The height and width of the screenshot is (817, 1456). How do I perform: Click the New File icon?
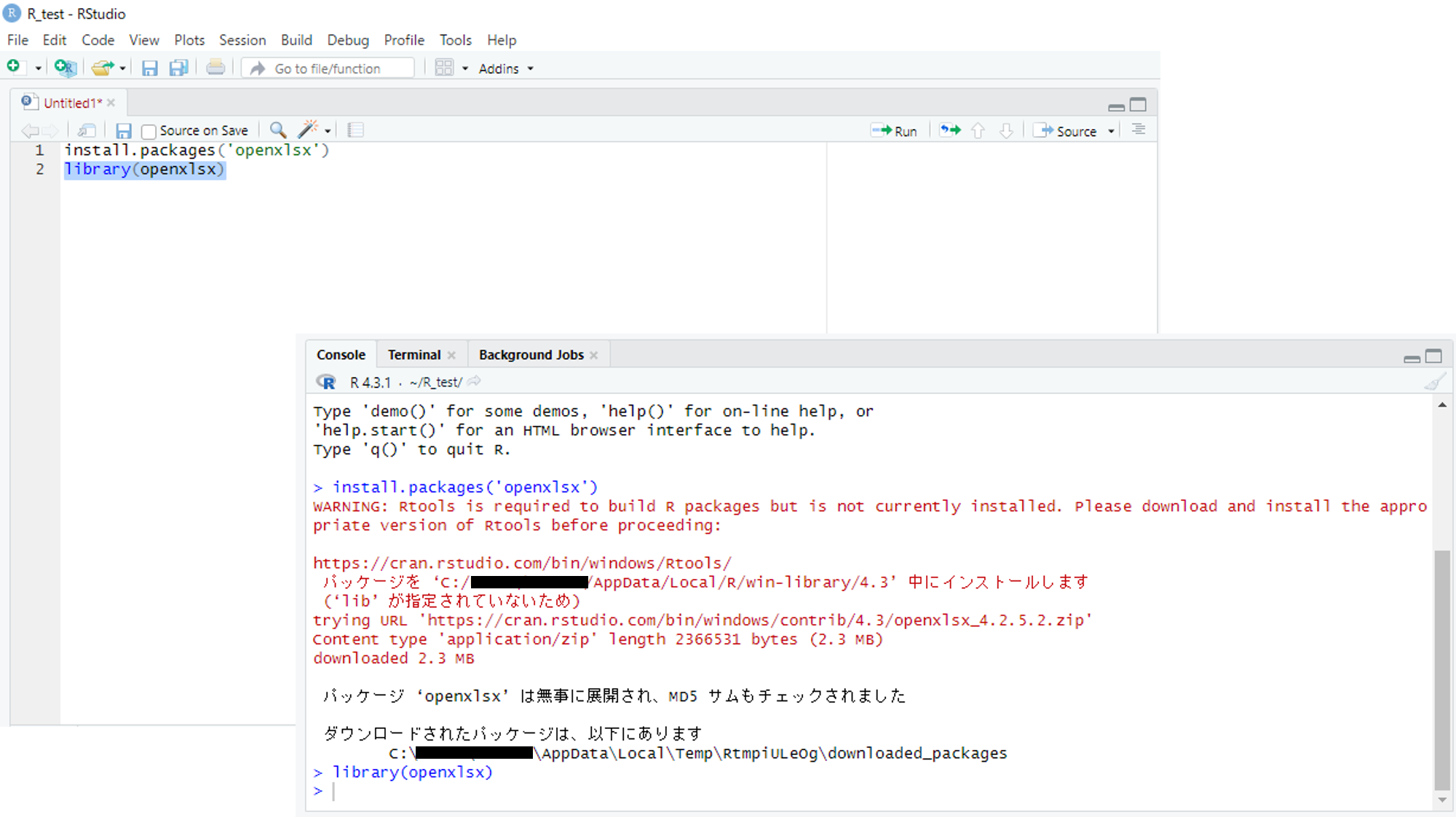pos(14,67)
